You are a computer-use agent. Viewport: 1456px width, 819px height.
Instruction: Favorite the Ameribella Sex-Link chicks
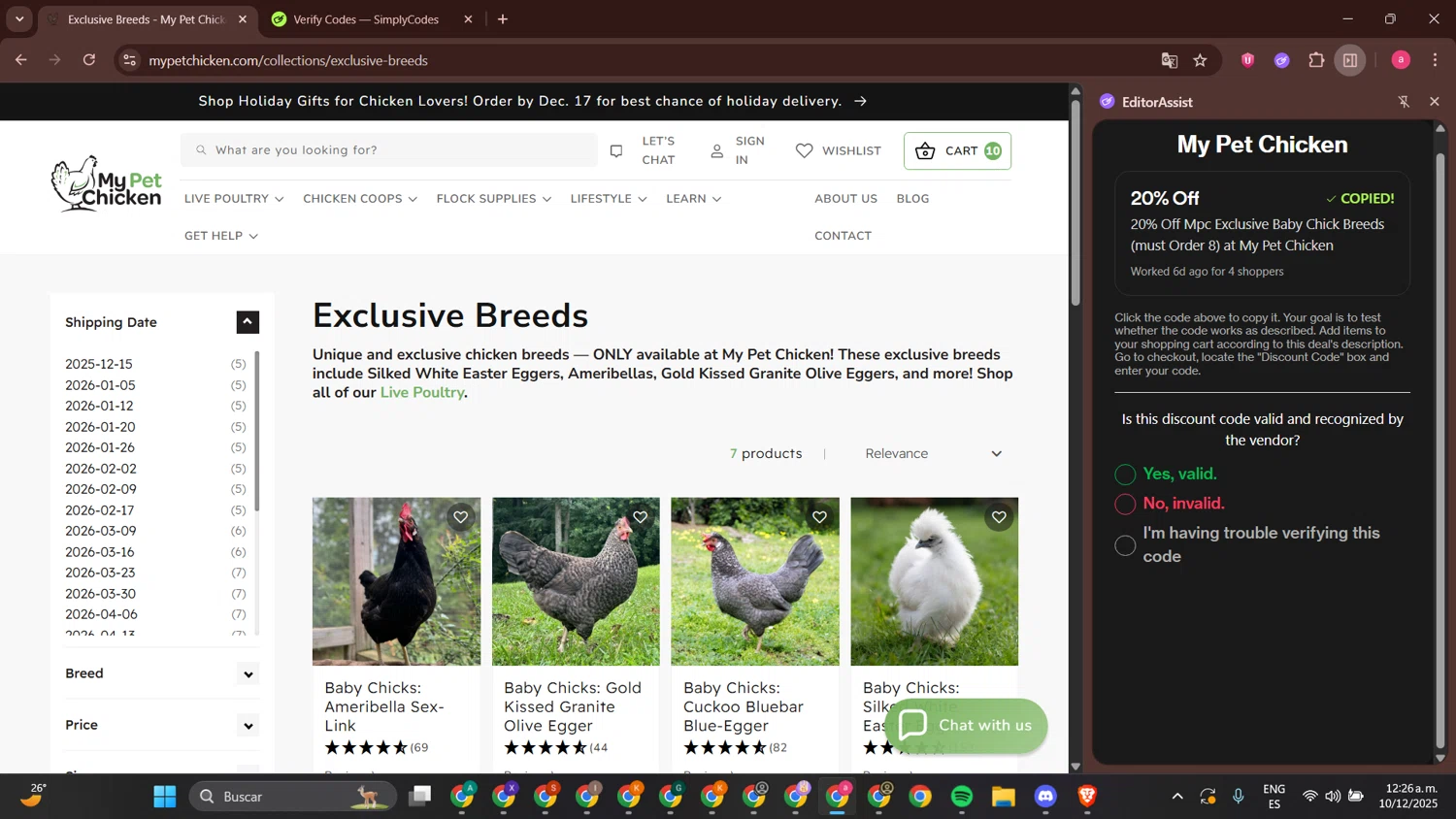(461, 517)
